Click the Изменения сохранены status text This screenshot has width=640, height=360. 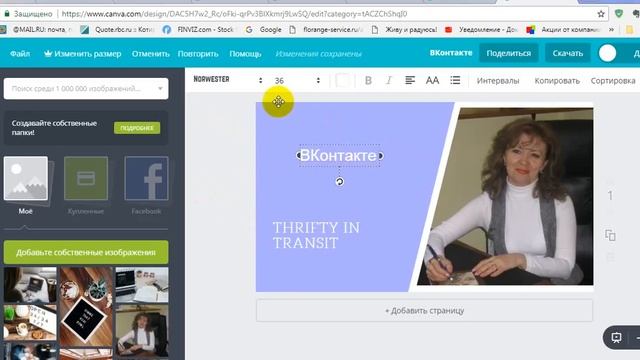coord(318,54)
